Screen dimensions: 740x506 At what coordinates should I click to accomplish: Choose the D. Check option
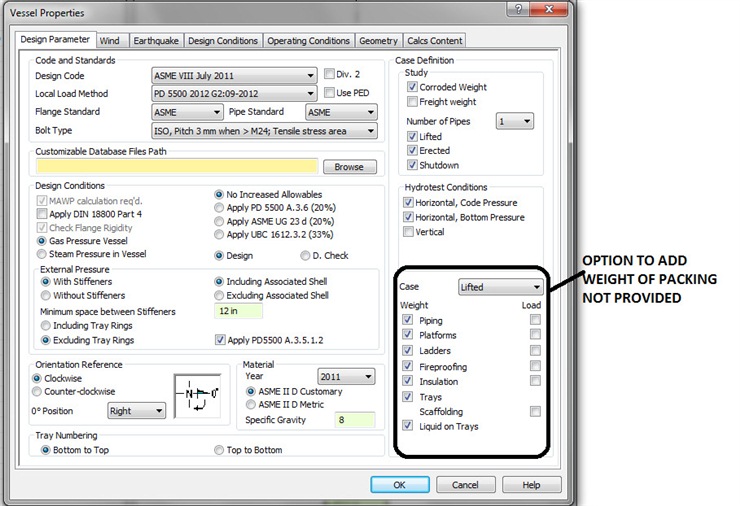pos(305,255)
